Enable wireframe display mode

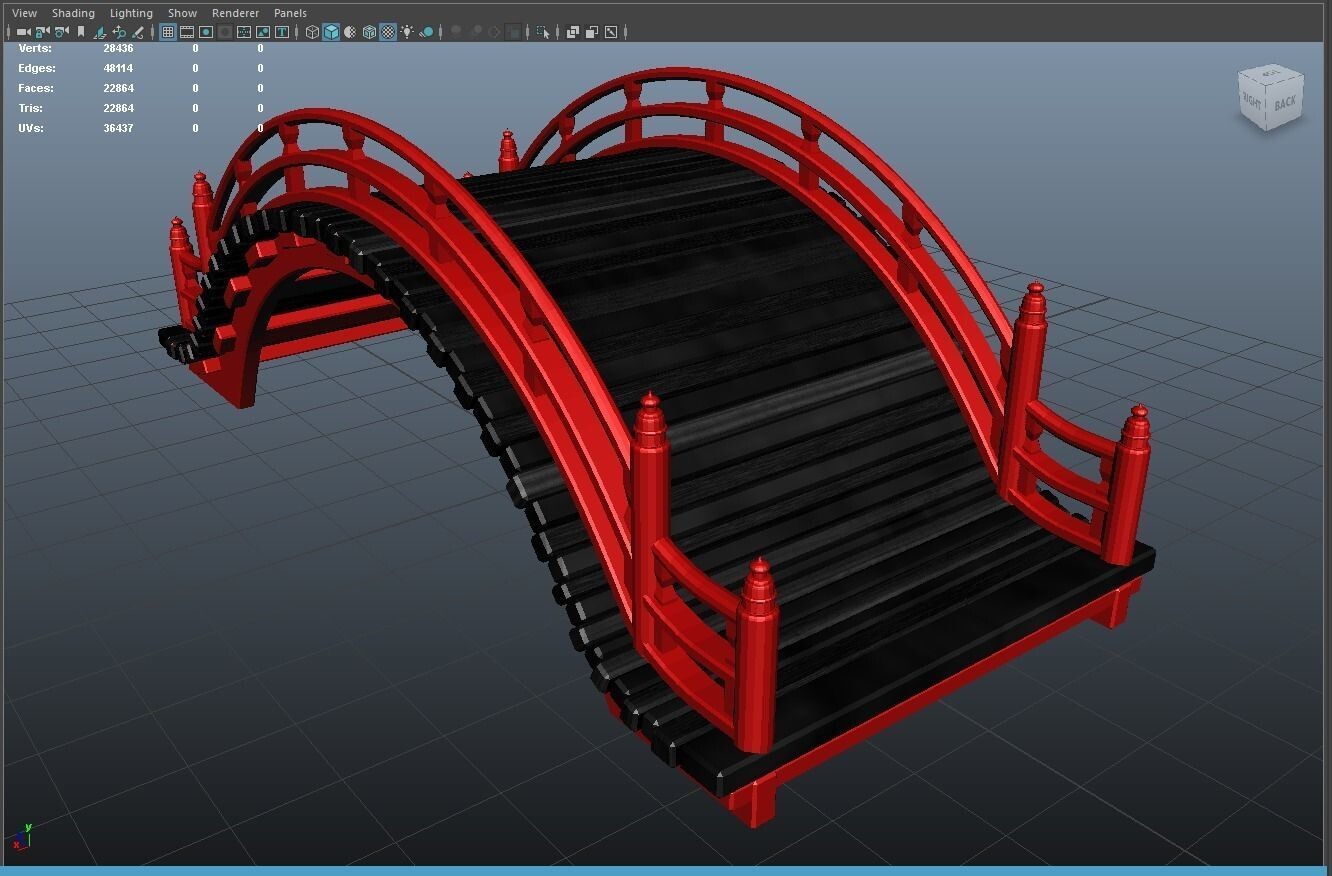coord(312,32)
